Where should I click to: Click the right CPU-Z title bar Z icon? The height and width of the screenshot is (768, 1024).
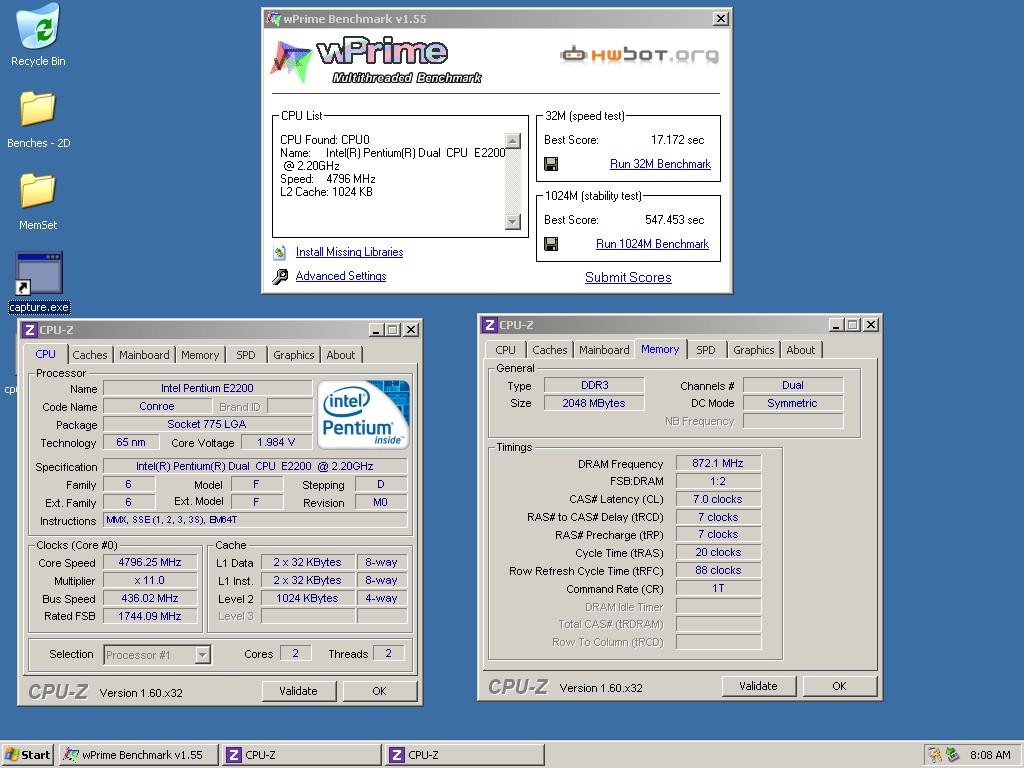[x=489, y=325]
